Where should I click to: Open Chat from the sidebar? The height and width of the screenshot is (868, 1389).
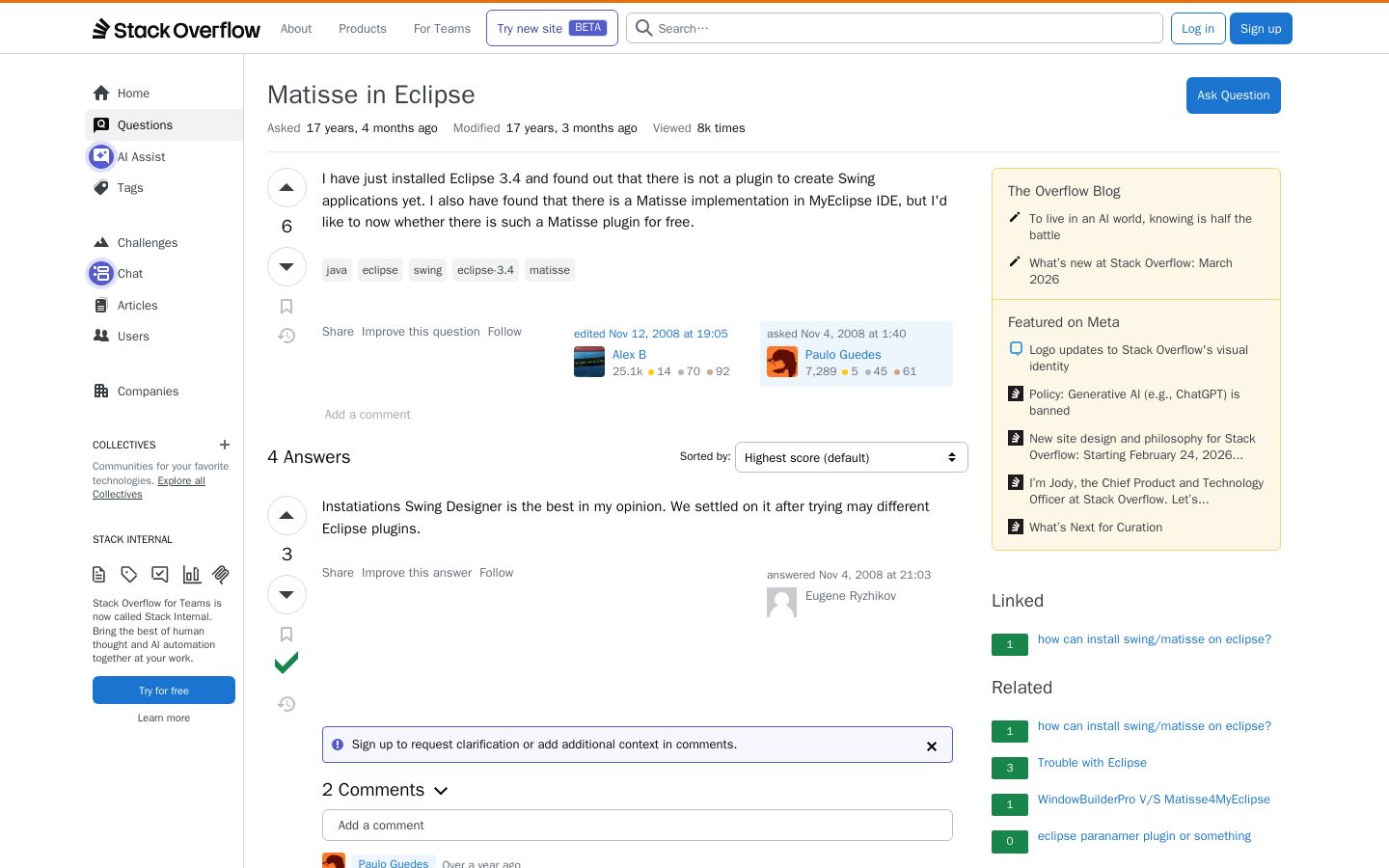(x=164, y=274)
